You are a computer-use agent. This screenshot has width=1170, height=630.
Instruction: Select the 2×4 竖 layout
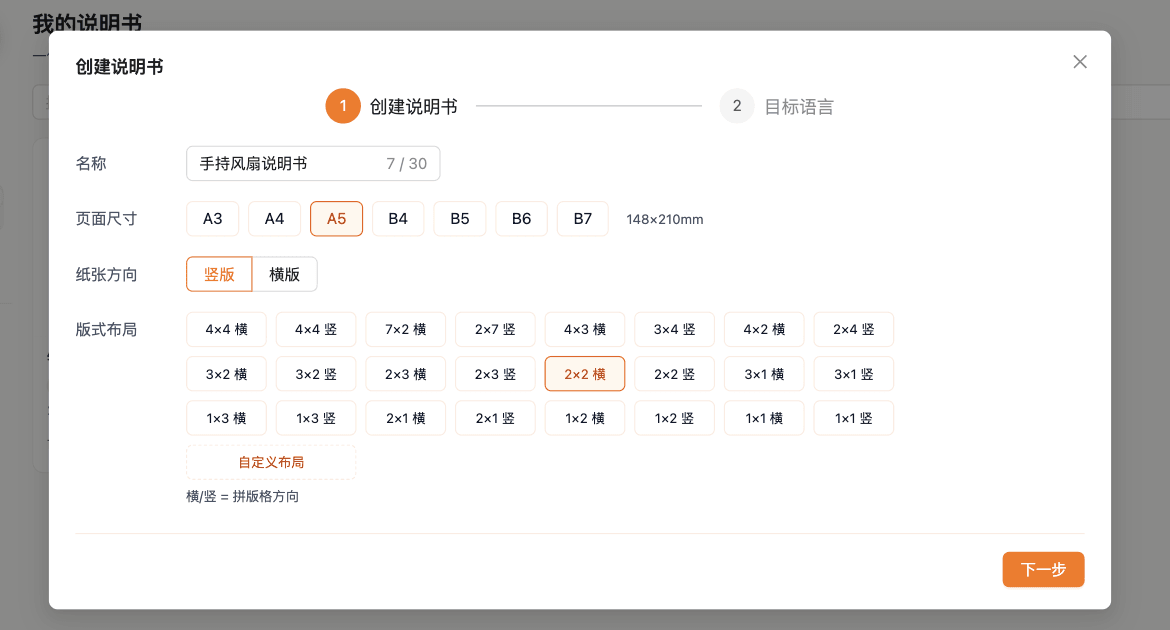pos(853,329)
